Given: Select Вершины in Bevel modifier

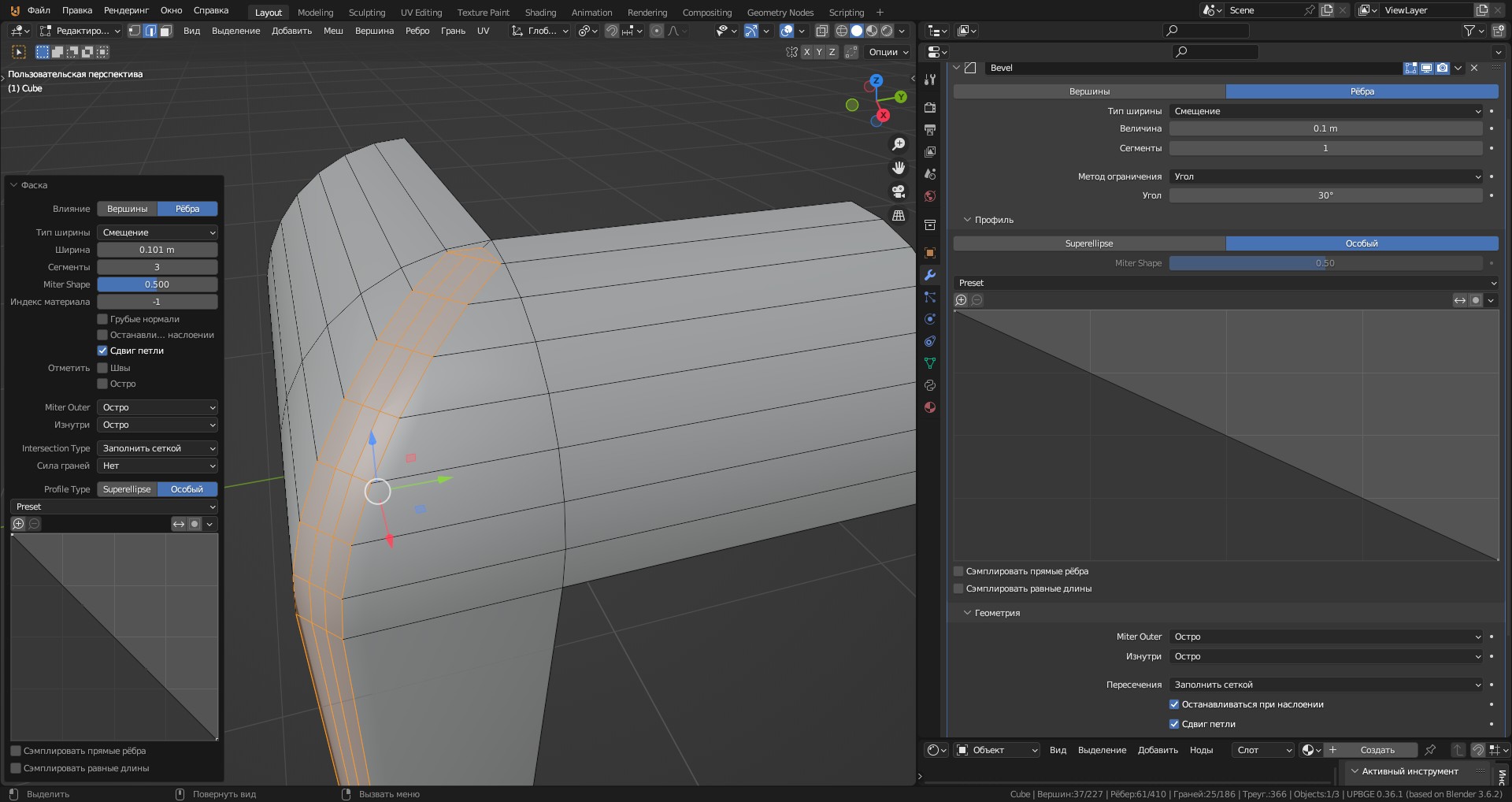Looking at the screenshot, I should pyautogui.click(x=1089, y=91).
